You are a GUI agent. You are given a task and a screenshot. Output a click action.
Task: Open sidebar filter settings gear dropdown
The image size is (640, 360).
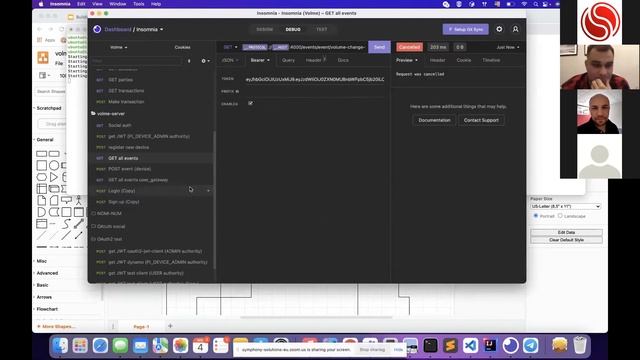pyautogui.click(x=205, y=61)
